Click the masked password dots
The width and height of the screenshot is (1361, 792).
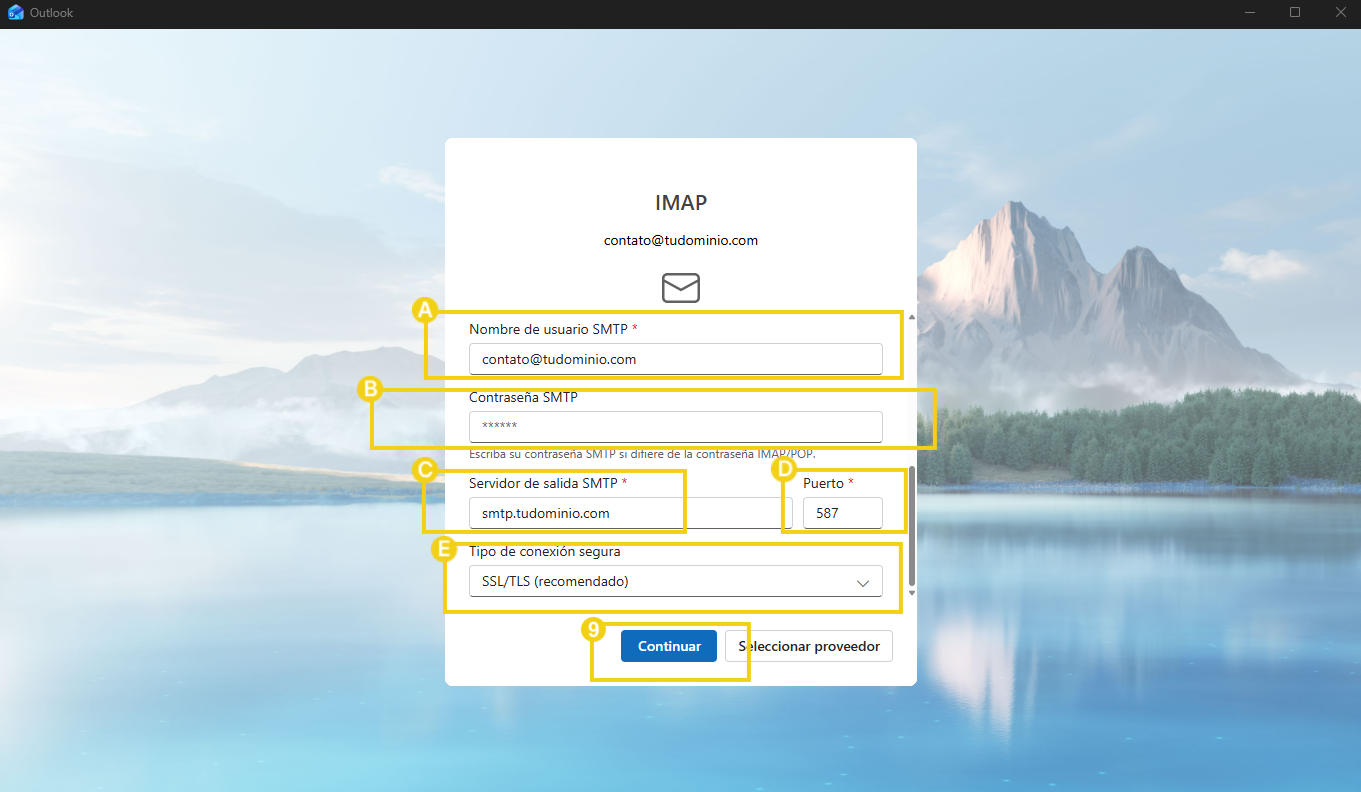click(x=500, y=426)
